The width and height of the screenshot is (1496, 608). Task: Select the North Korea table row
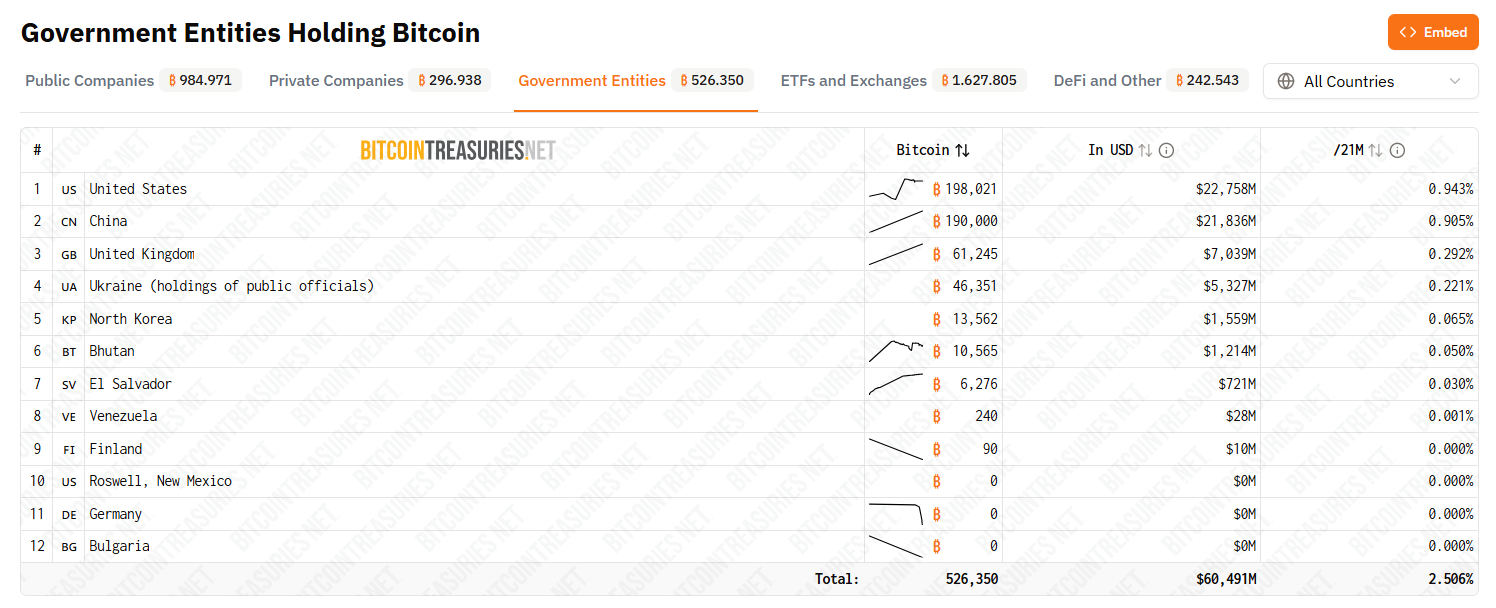(749, 319)
